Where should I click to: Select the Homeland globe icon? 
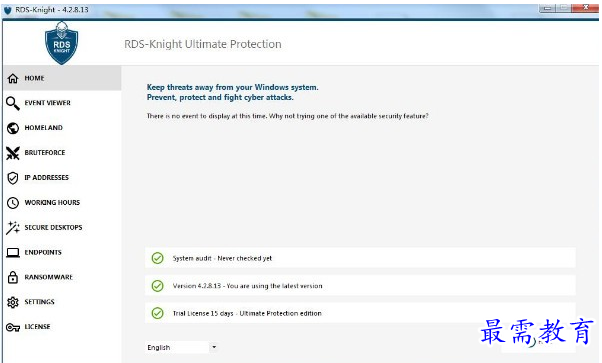(13, 128)
